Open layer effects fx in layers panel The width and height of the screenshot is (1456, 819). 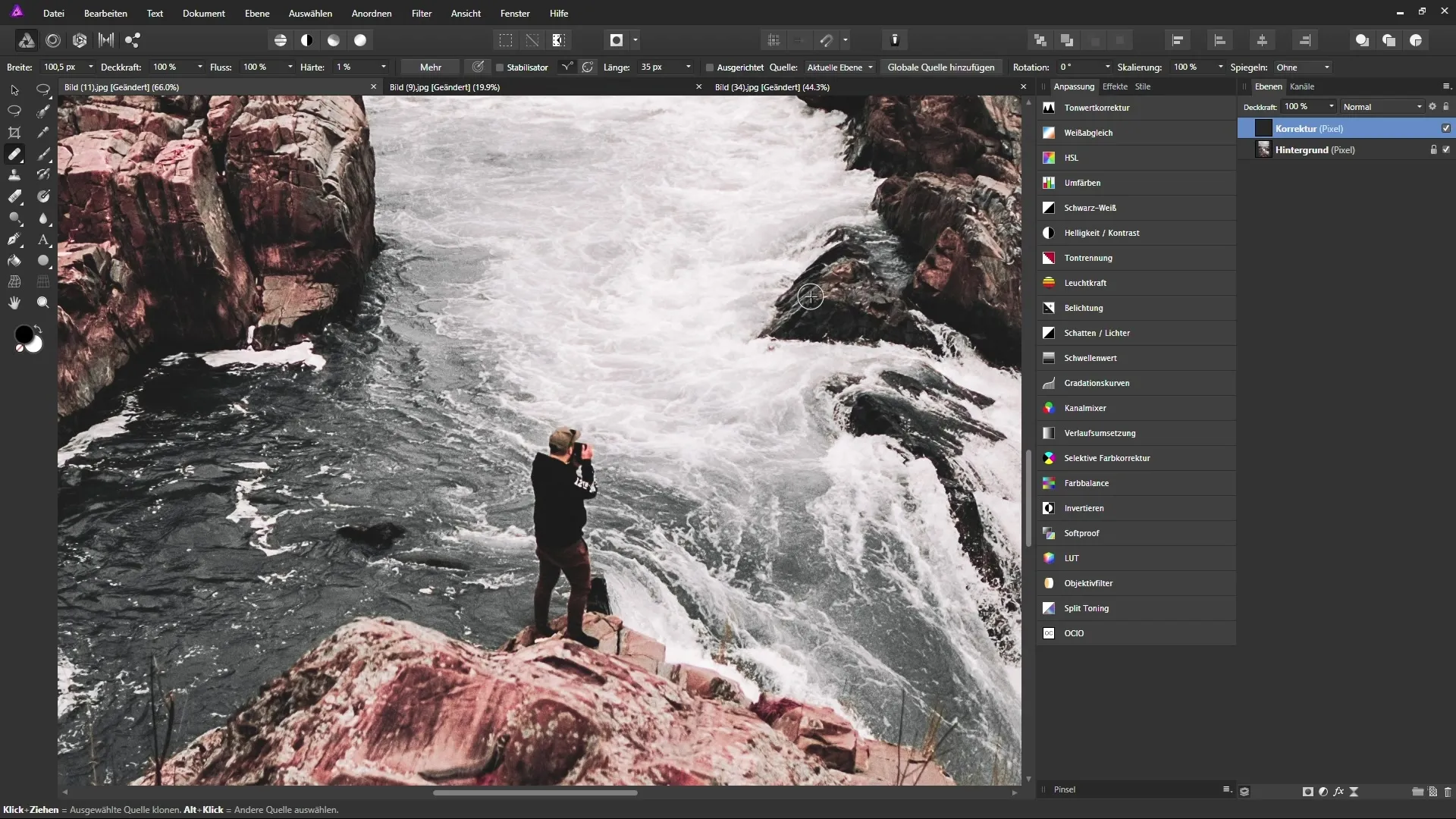pos(1338,792)
